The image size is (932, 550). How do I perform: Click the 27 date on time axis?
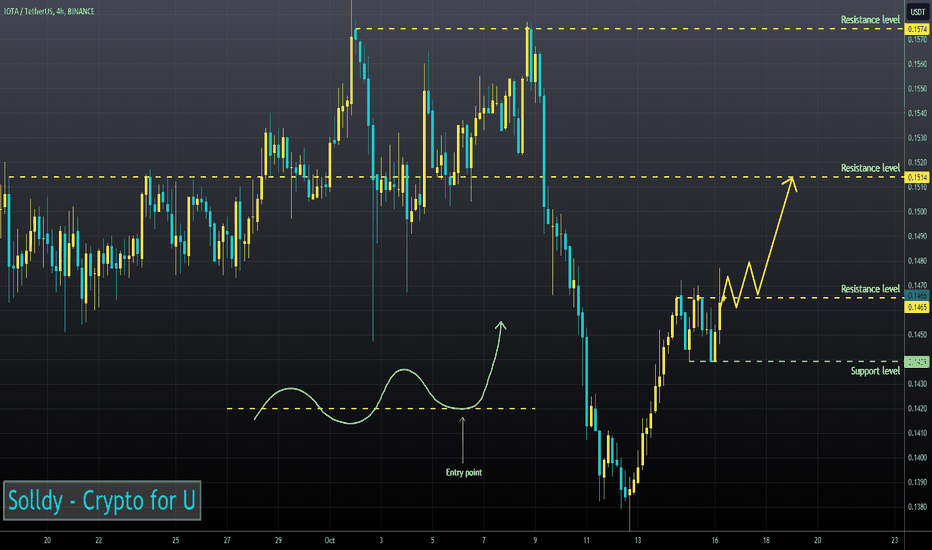[x=227, y=540]
